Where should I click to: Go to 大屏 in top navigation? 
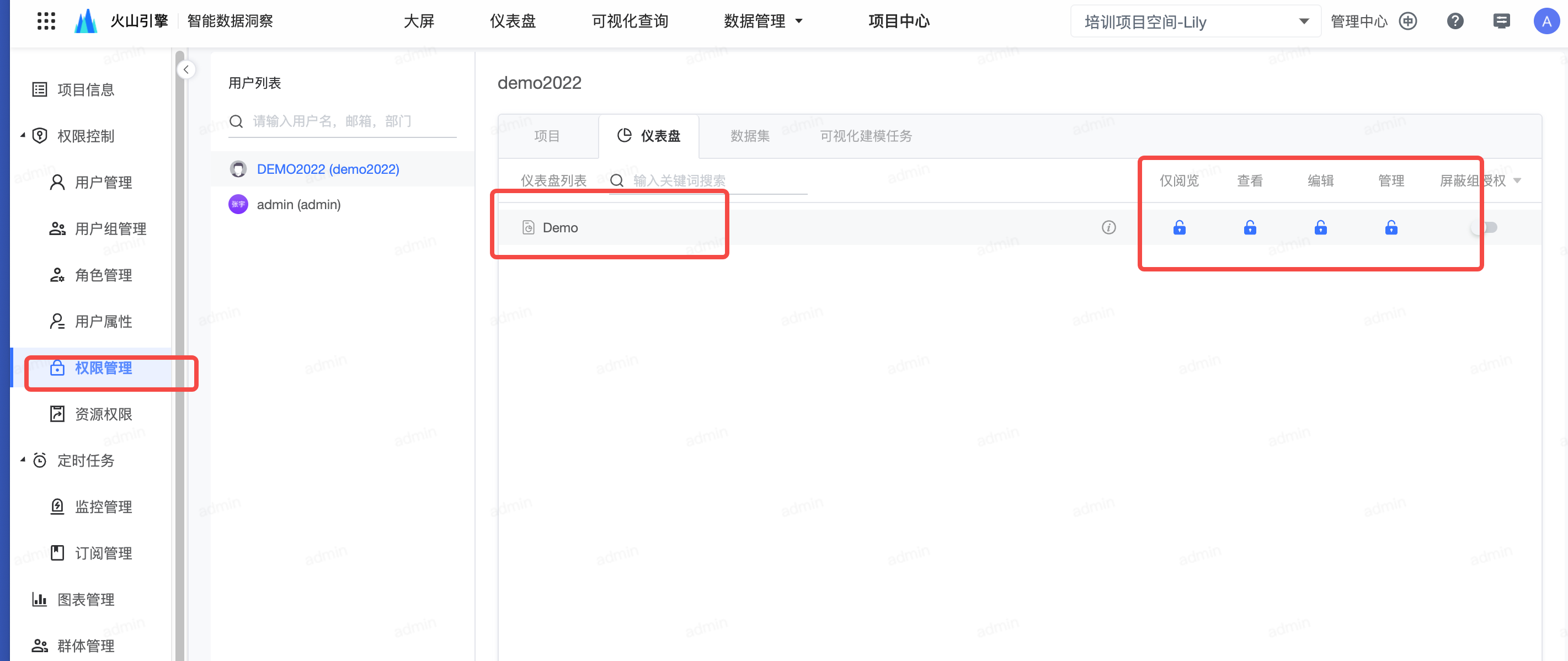tap(419, 22)
